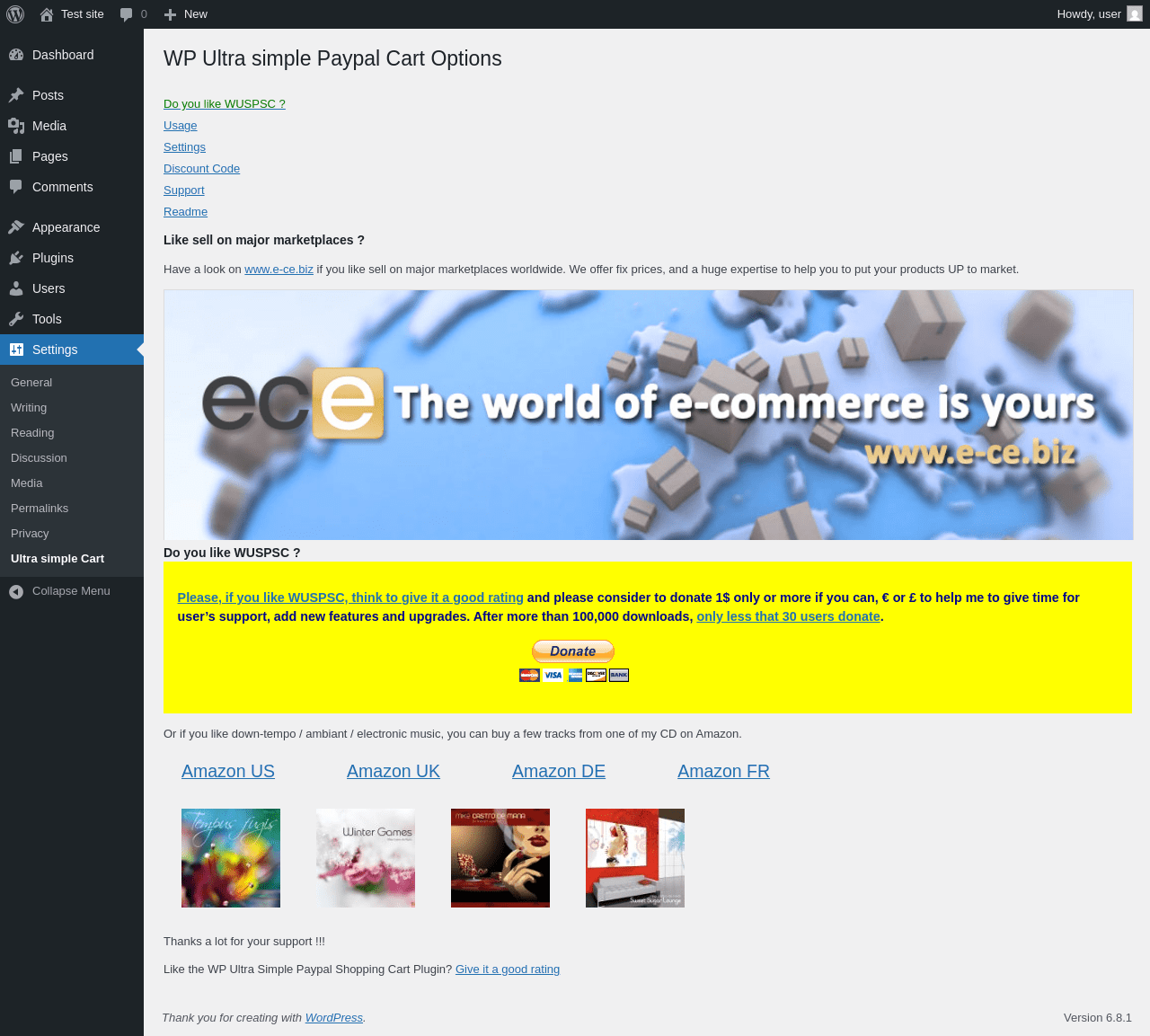Open the Pages menu
The width and height of the screenshot is (1150, 1036).
coord(72,156)
